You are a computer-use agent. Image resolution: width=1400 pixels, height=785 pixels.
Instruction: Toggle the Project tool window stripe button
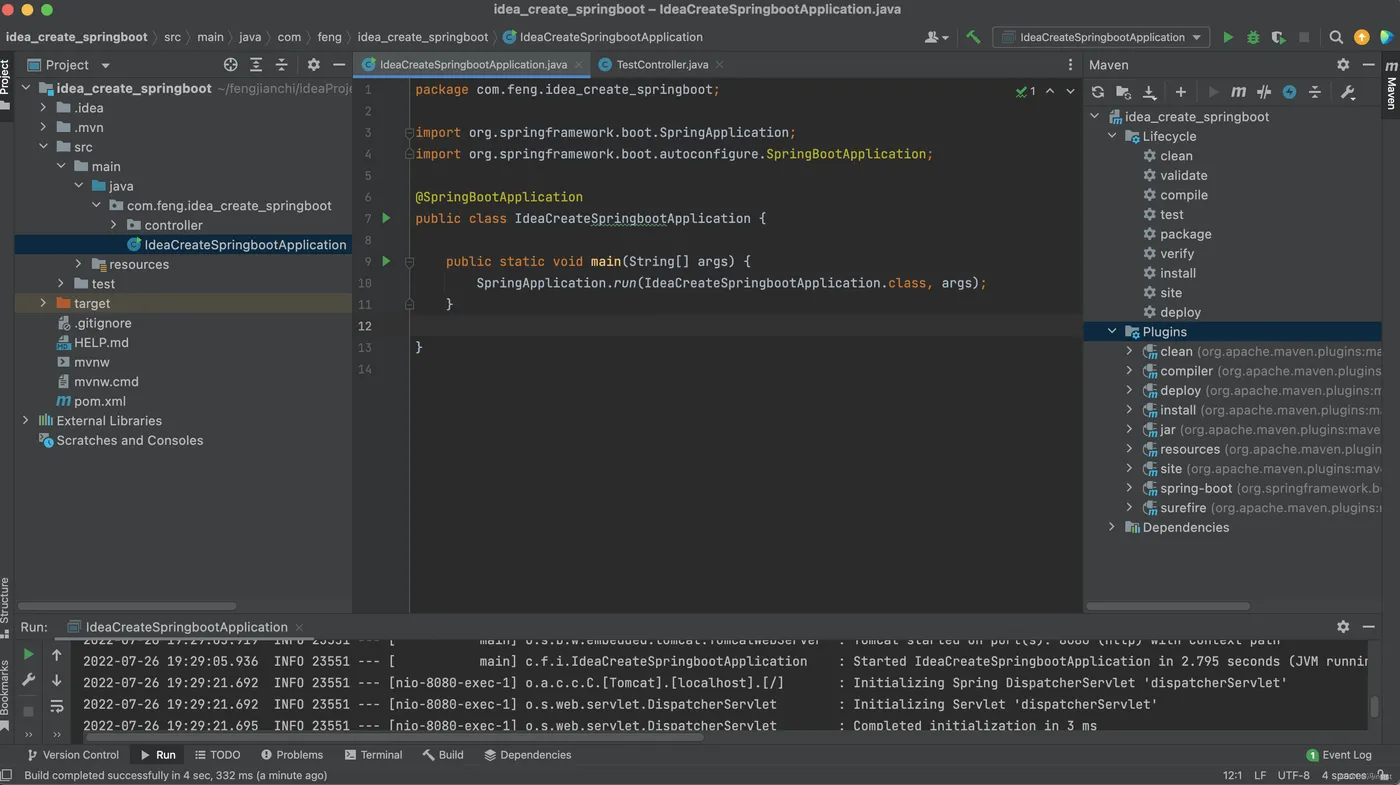pyautogui.click(x=6, y=87)
